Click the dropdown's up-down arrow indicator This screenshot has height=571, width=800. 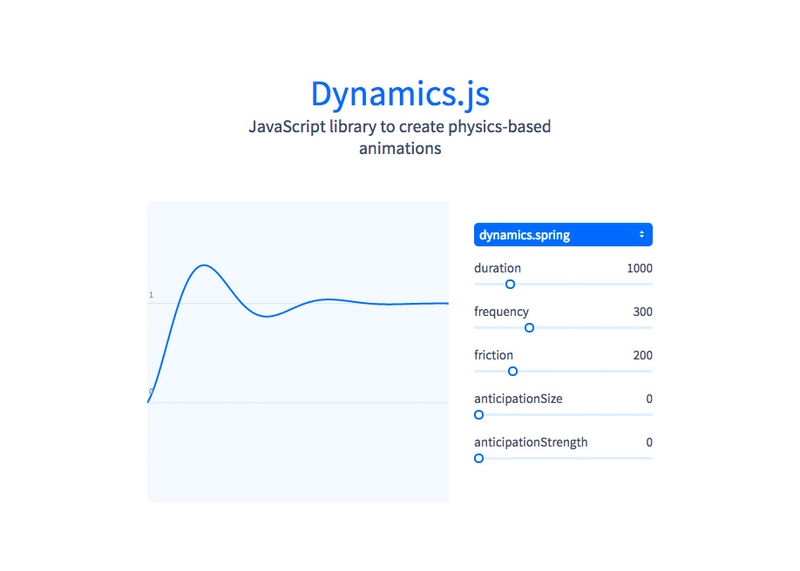pos(641,235)
